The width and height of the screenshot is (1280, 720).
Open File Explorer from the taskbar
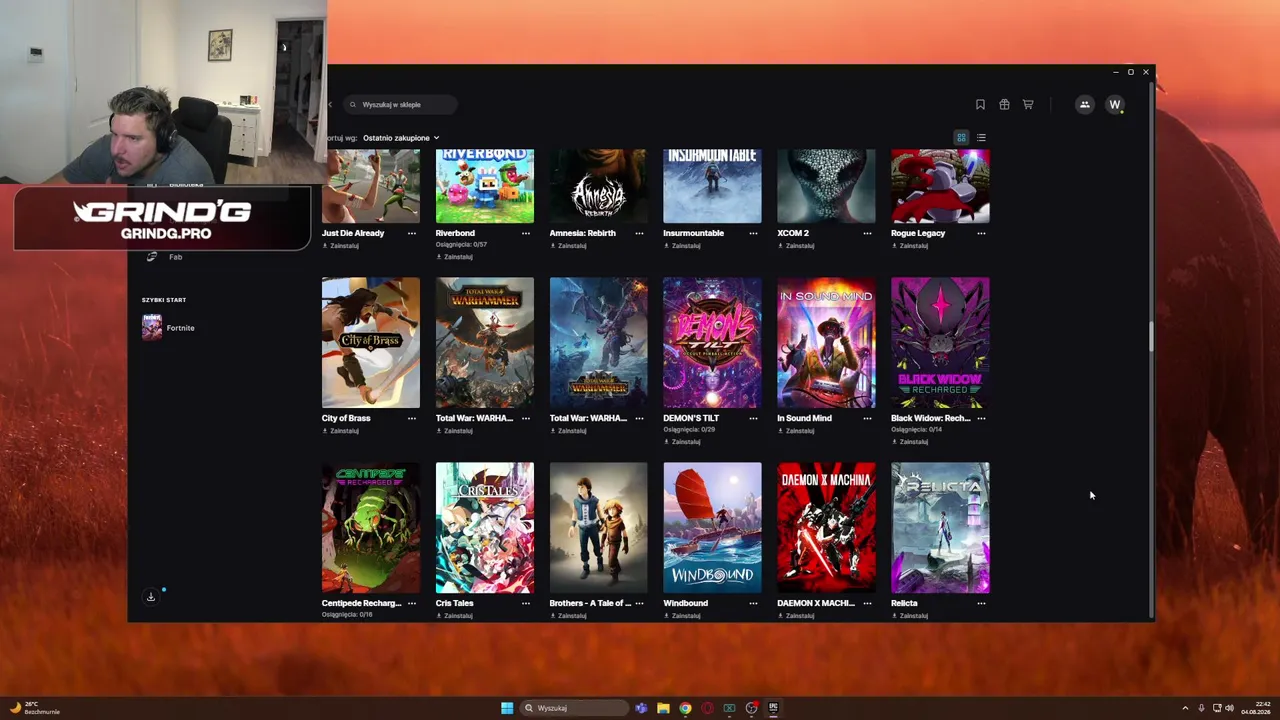tap(663, 708)
